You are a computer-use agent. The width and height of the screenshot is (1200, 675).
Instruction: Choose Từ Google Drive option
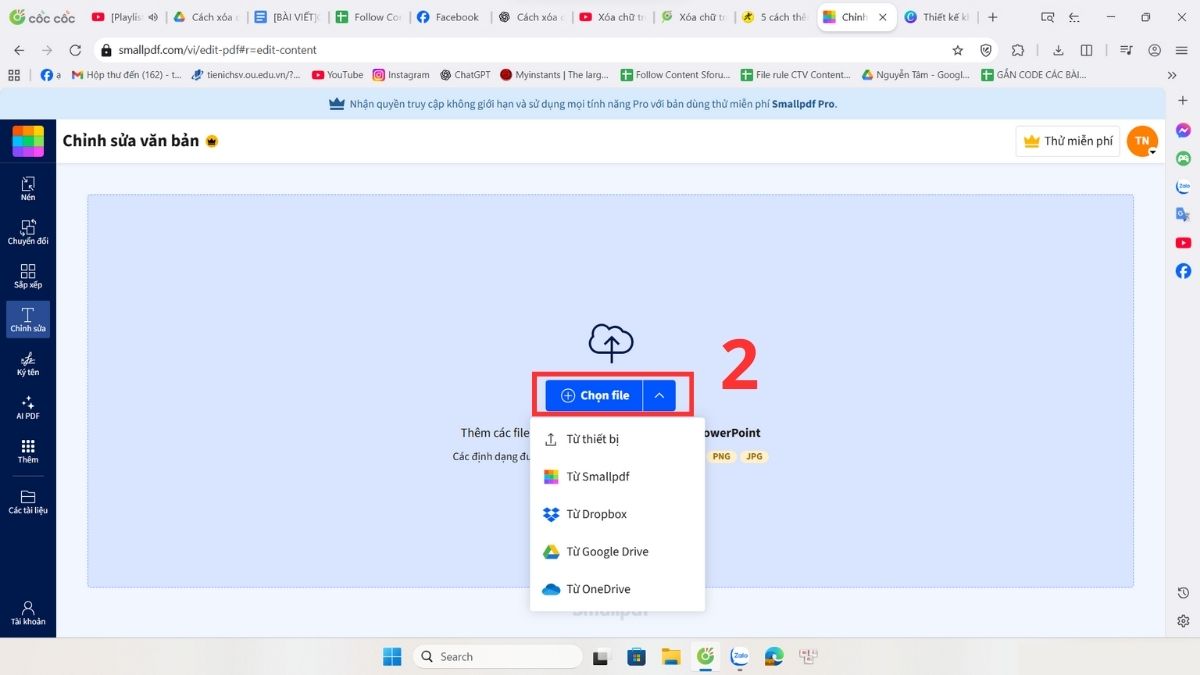coord(617,552)
